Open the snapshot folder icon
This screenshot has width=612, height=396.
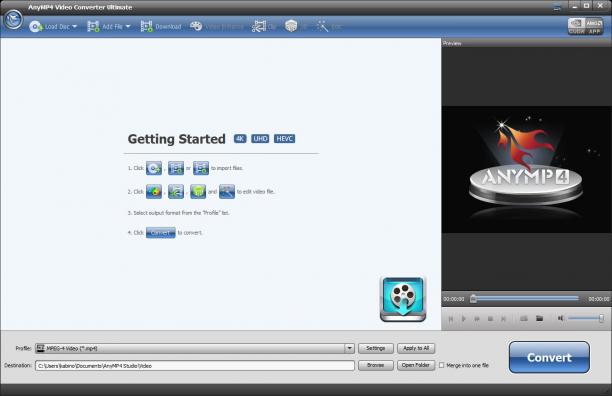click(539, 319)
